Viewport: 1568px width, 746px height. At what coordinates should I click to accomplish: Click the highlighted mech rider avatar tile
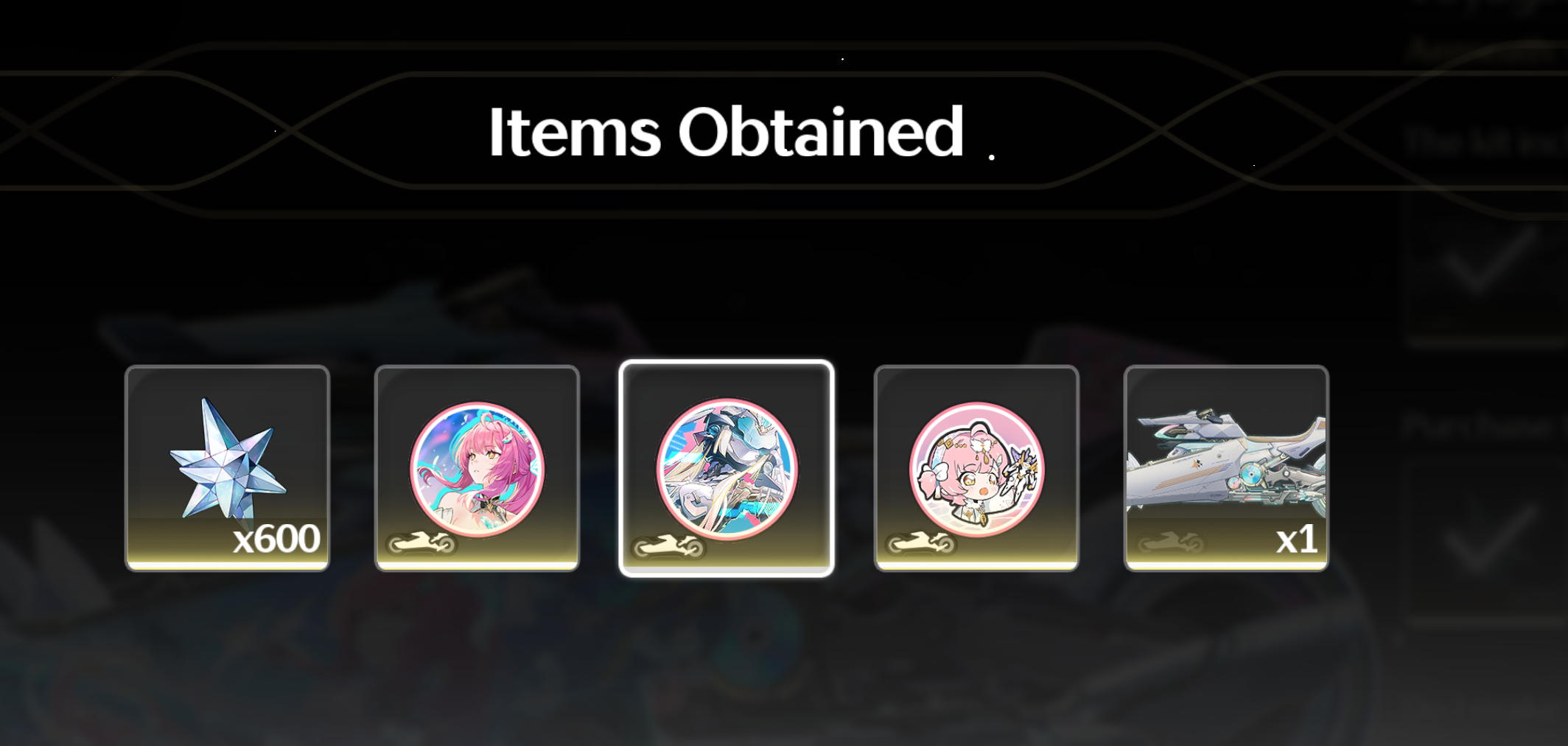pyautogui.click(x=727, y=468)
